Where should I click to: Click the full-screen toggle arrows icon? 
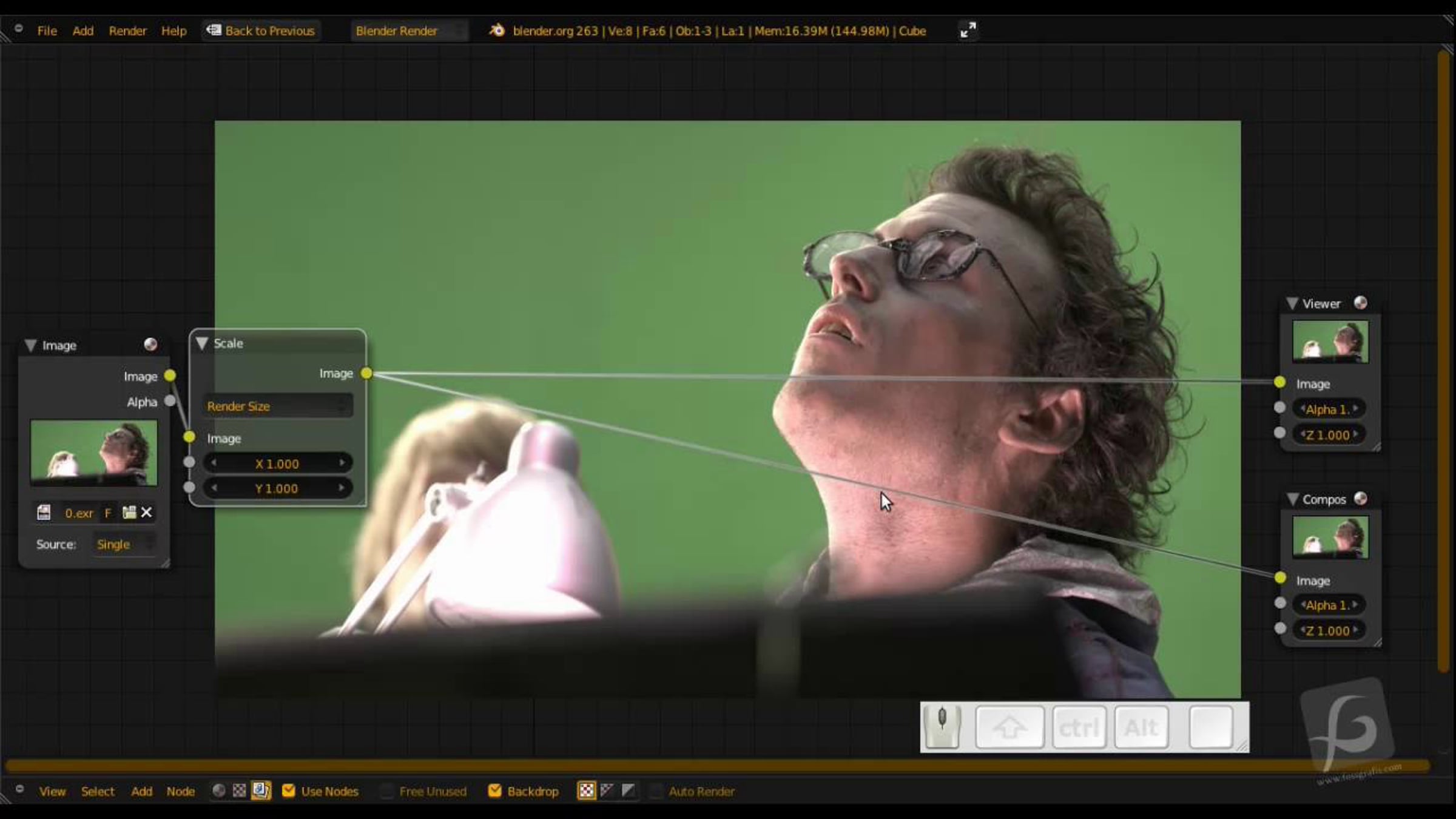click(x=968, y=30)
